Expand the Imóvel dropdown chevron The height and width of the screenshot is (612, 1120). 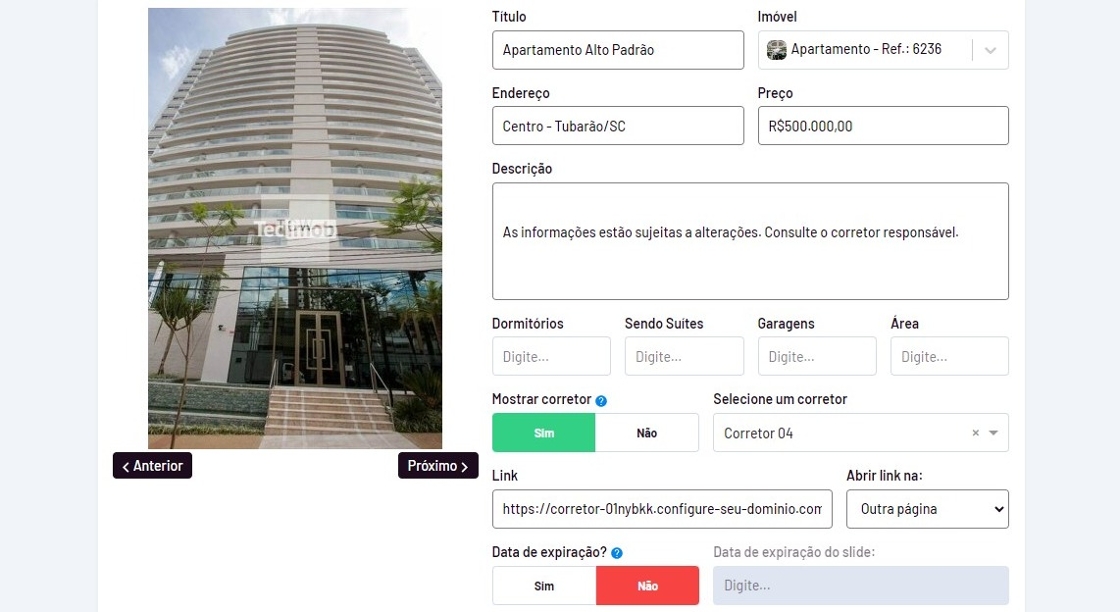[x=990, y=50]
